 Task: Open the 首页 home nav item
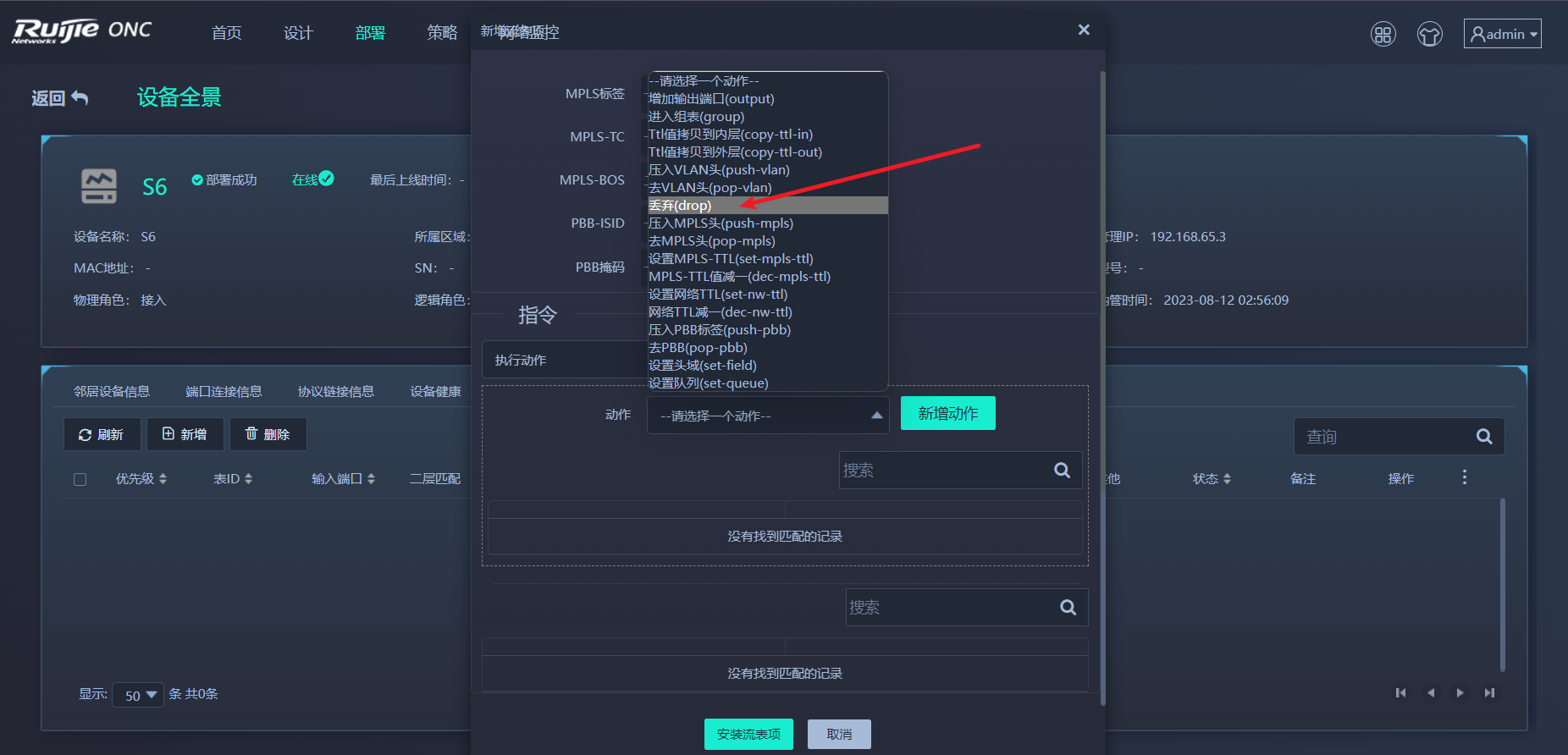[x=226, y=32]
